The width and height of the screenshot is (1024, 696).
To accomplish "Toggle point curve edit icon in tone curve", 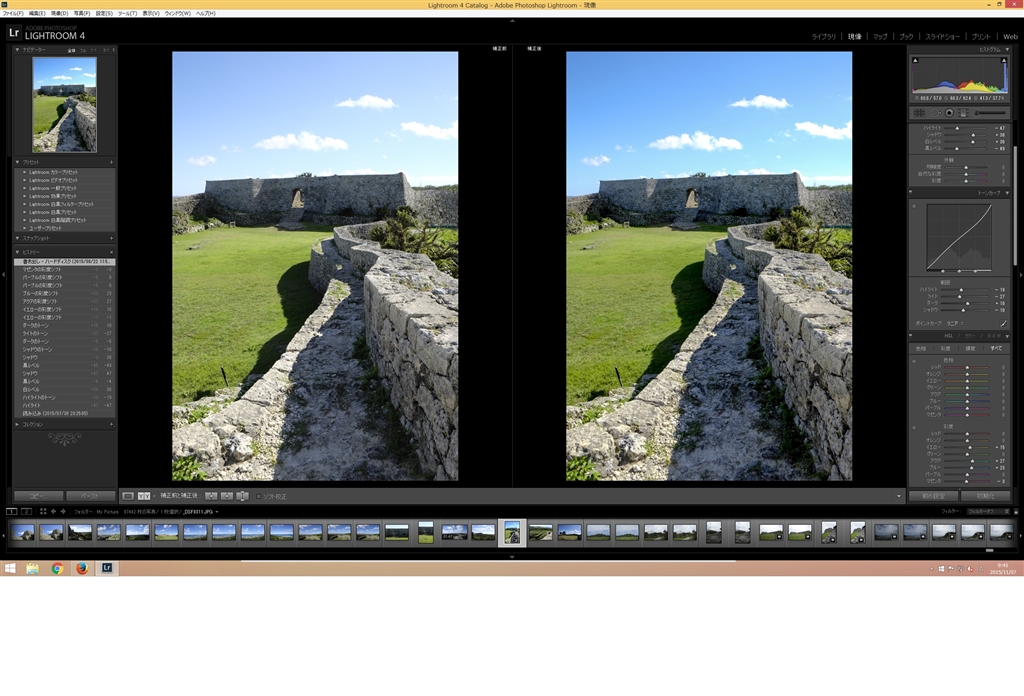I will point(1003,323).
